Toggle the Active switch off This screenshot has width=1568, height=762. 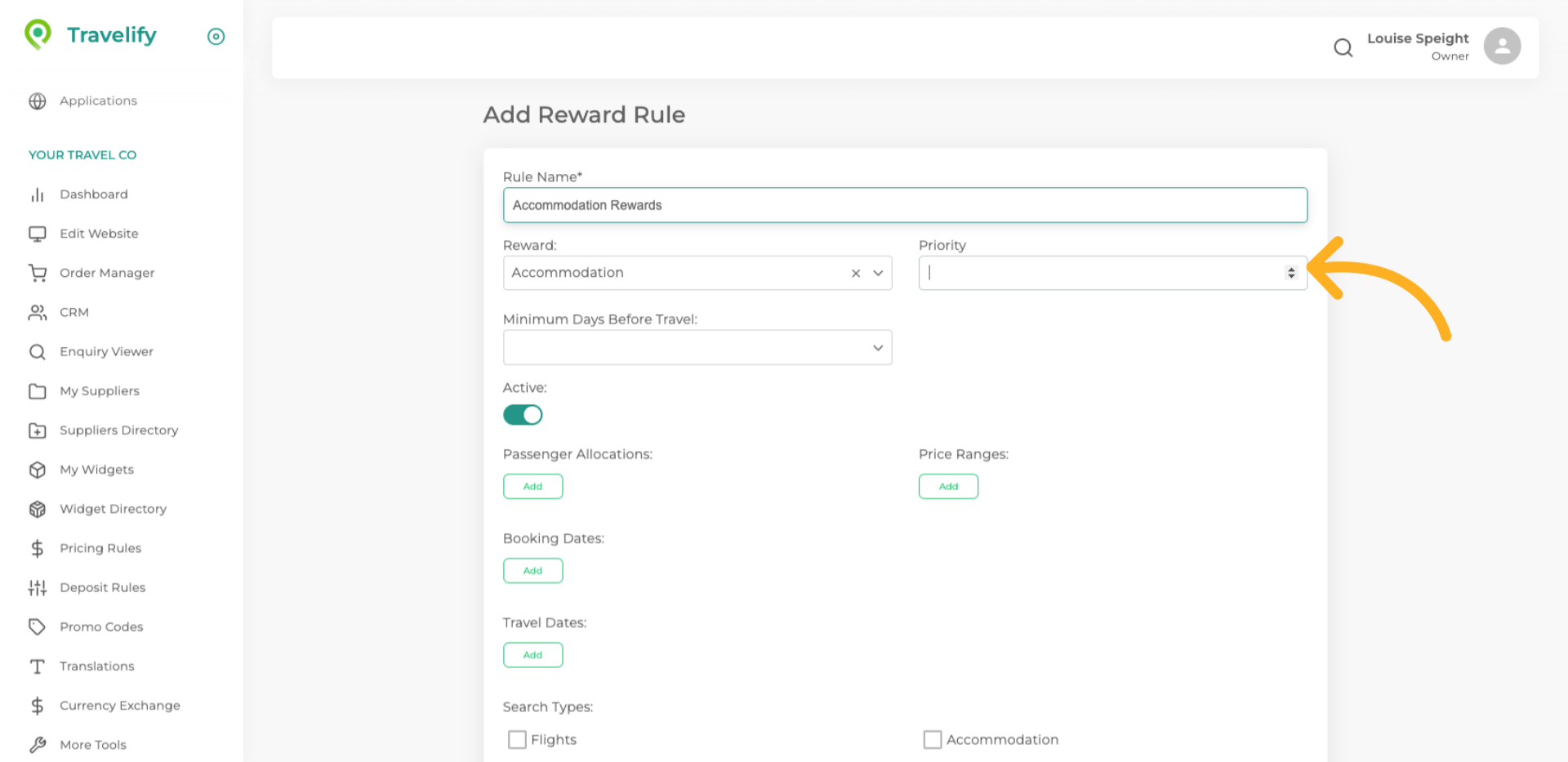[x=523, y=415]
